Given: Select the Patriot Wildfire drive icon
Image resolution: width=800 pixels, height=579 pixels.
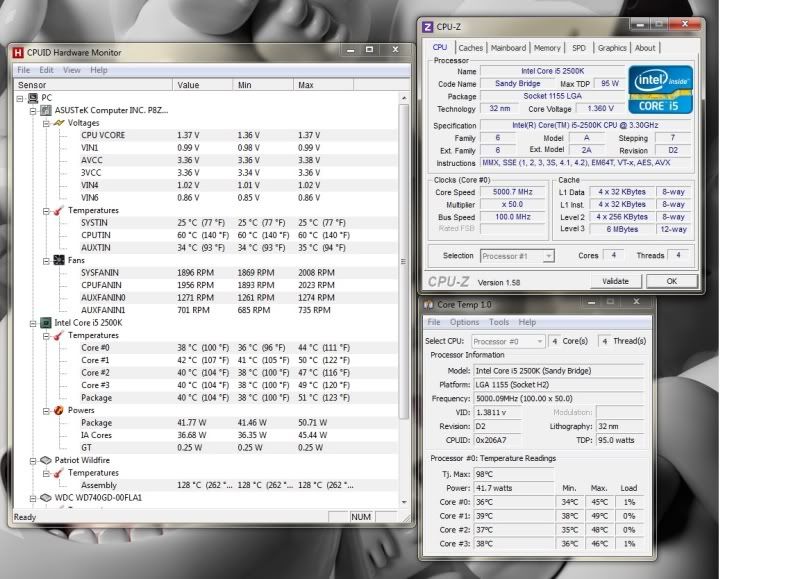Looking at the screenshot, I should pyautogui.click(x=44, y=460).
